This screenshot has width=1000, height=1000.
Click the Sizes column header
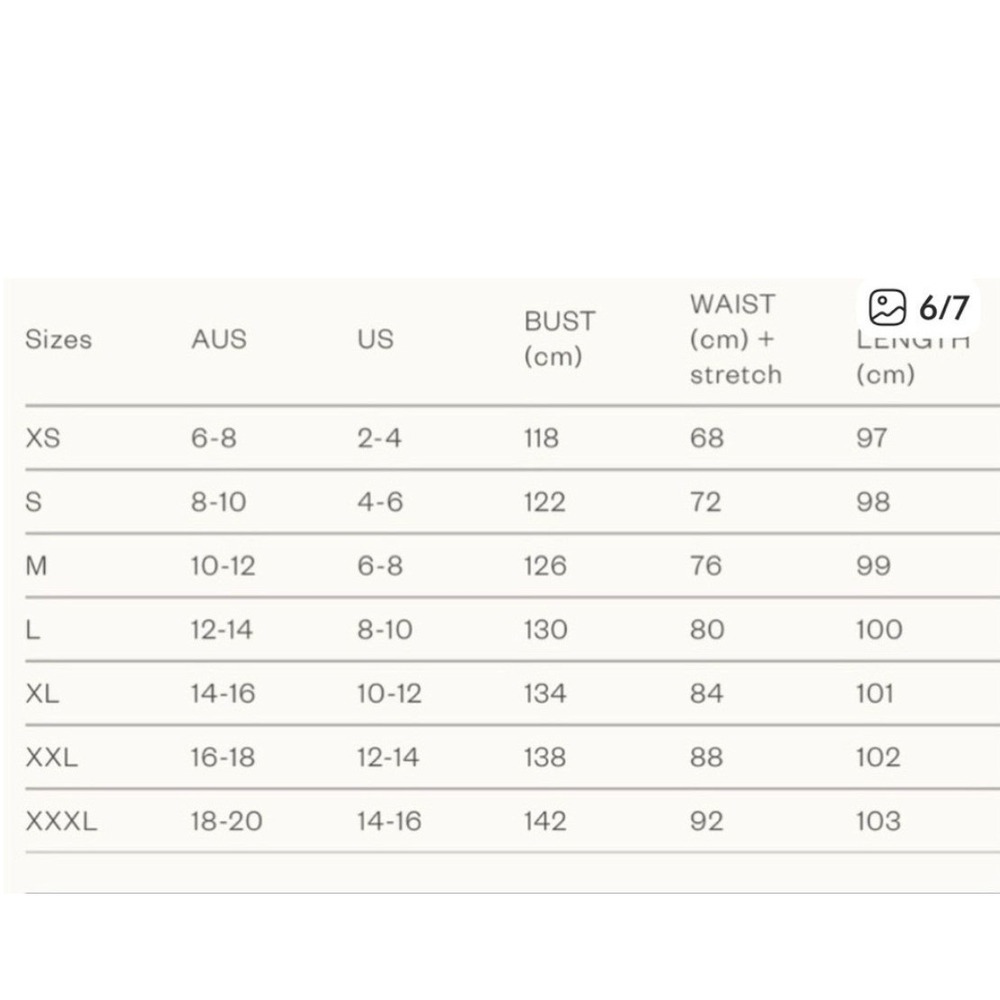coord(59,339)
